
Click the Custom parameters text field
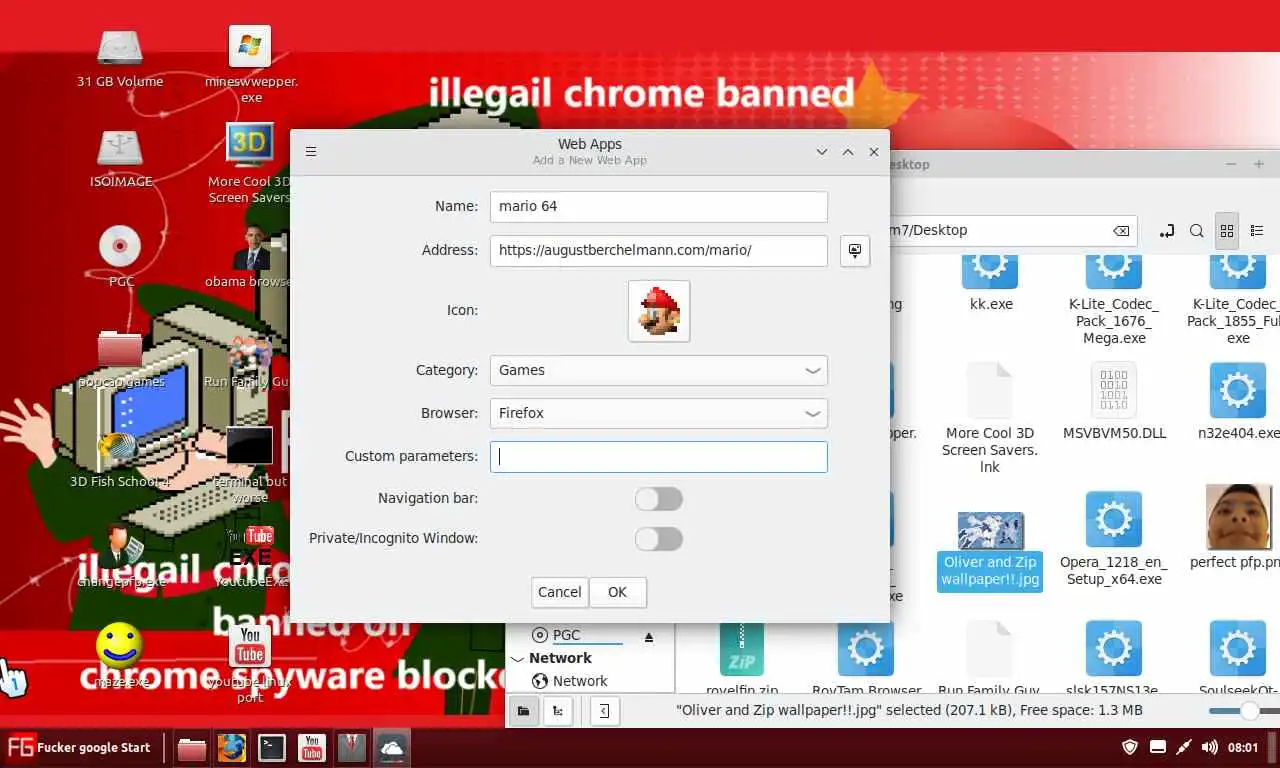coord(659,456)
